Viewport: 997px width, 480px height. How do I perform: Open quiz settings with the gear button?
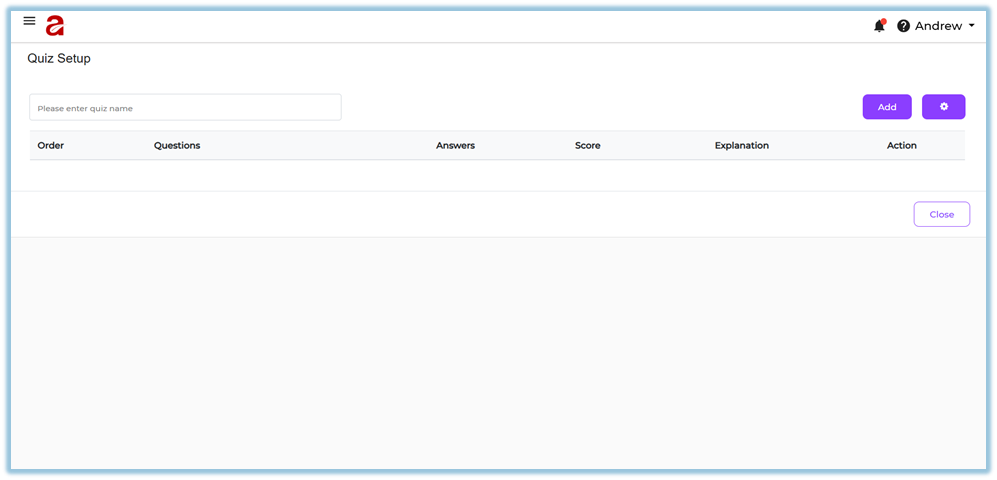pos(943,107)
